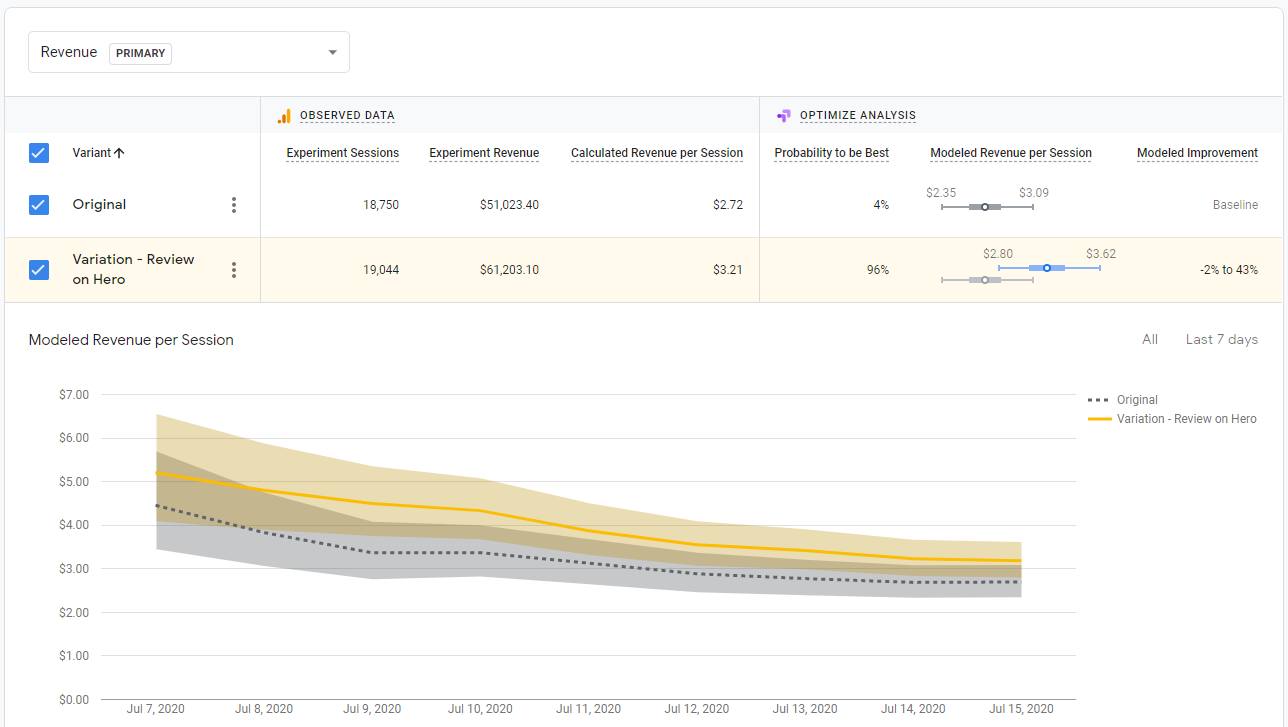Open the three-dot menu for Variation row

click(234, 270)
